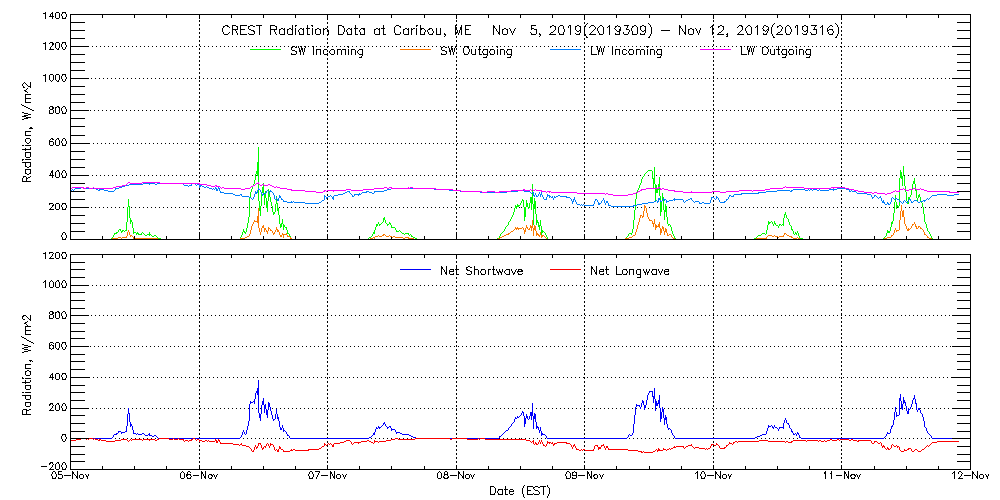Click the -200 tick on bottom chart axis
Viewport: 1000px width, 500px height.
tap(54, 466)
